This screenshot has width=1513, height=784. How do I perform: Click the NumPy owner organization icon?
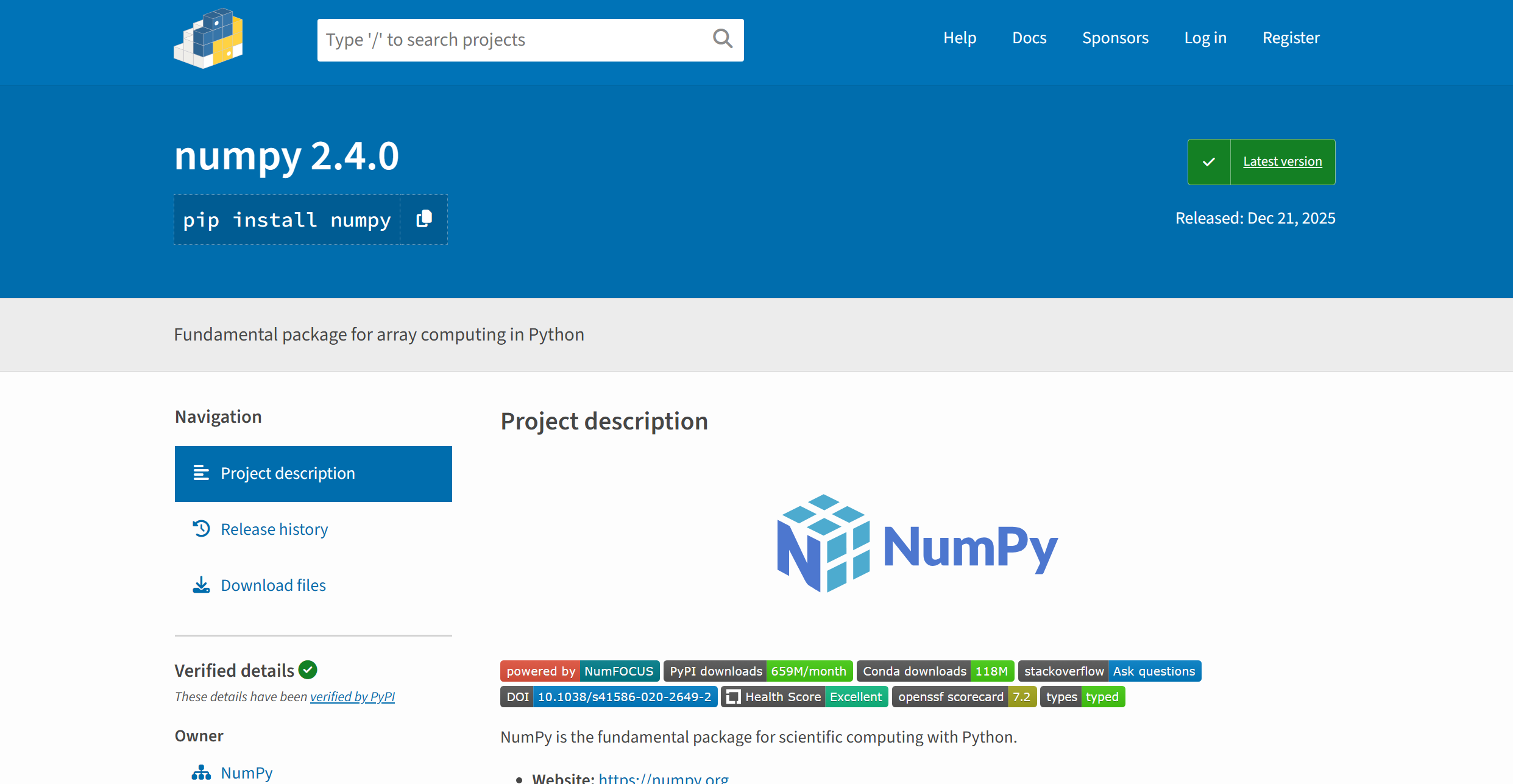tap(201, 772)
